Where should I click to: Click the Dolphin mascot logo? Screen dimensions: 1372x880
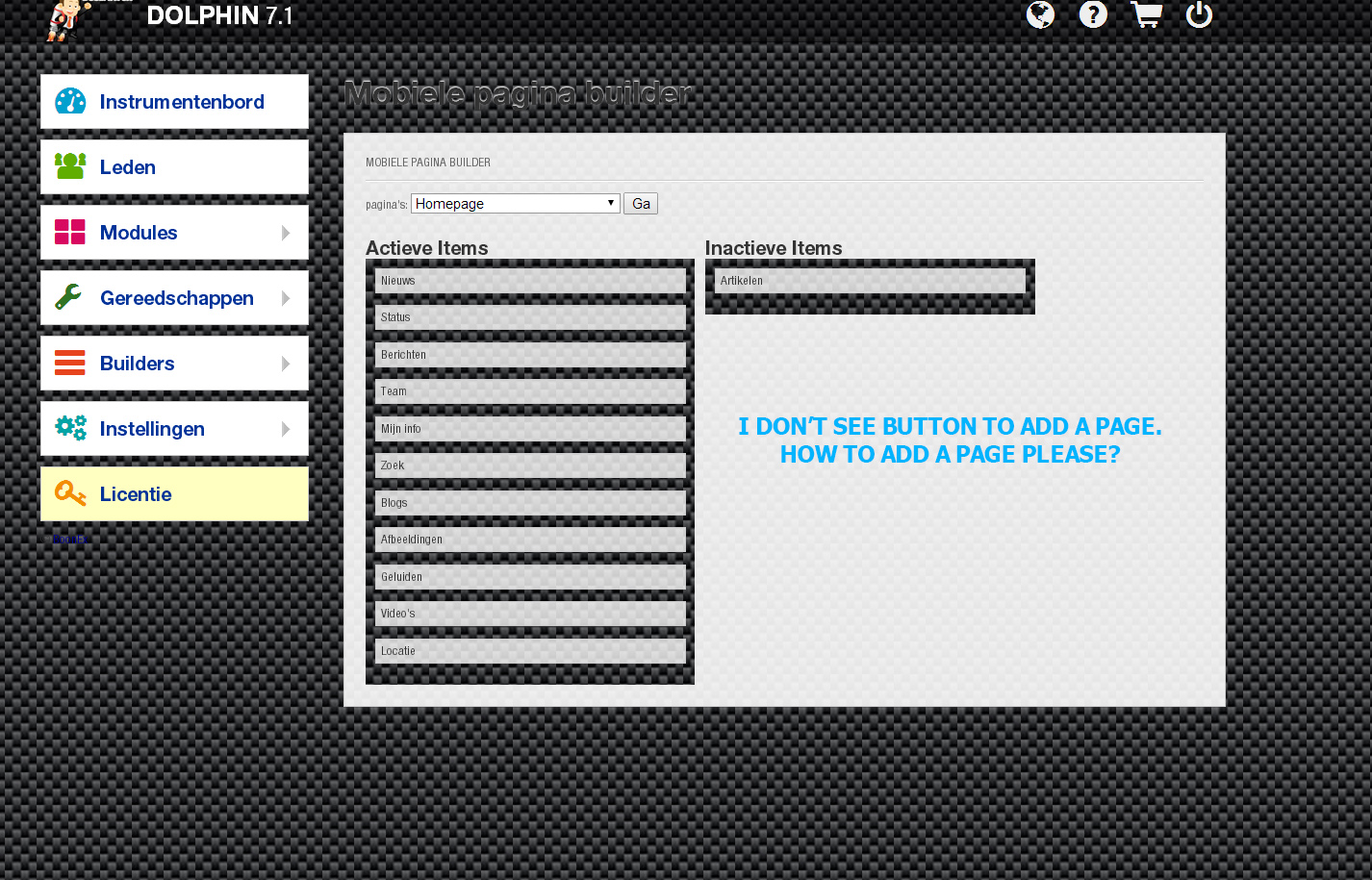pyautogui.click(x=70, y=19)
